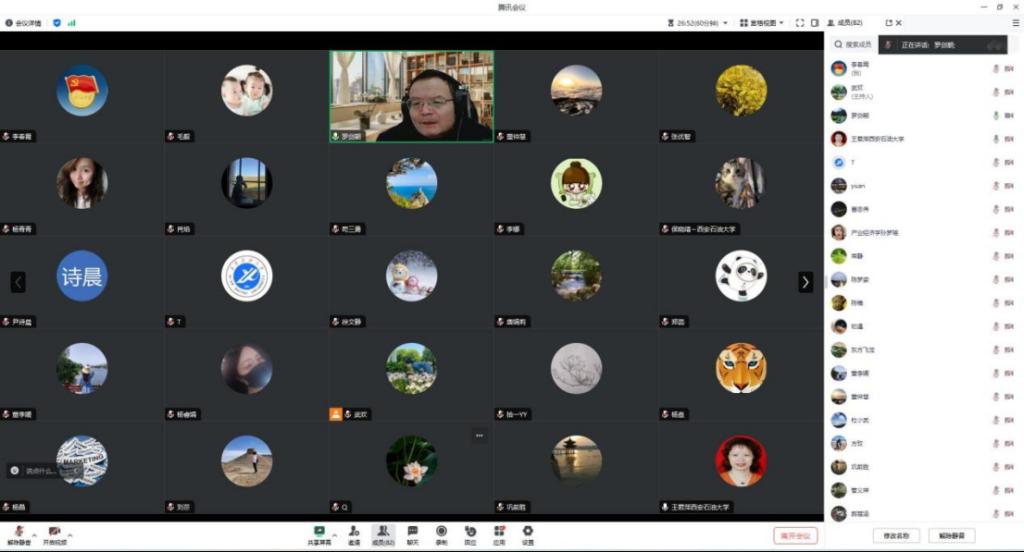Open the Invite participants icon
1024x552 pixels.
coord(354,533)
